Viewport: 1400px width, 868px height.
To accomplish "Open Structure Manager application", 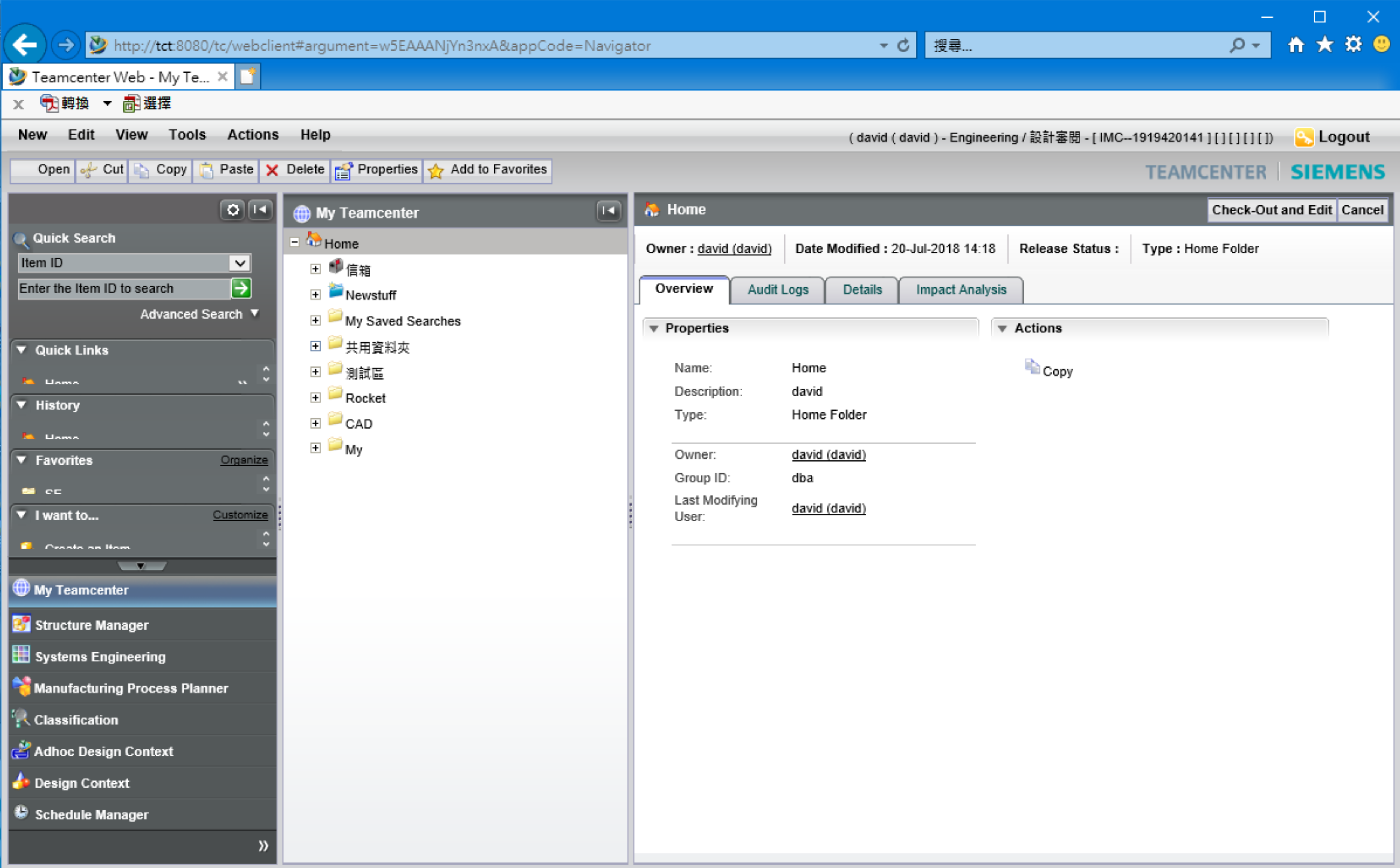I will [x=91, y=625].
